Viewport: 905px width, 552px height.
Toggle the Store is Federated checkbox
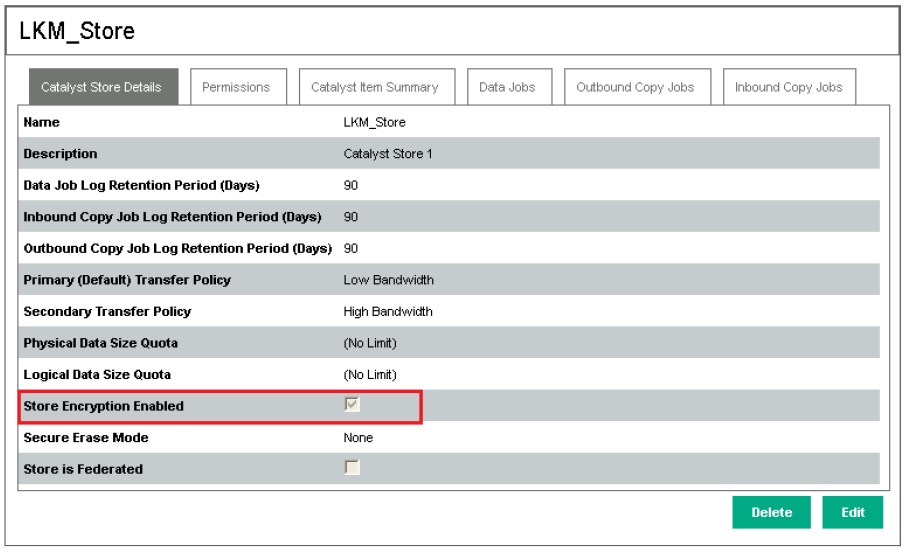pos(352,467)
